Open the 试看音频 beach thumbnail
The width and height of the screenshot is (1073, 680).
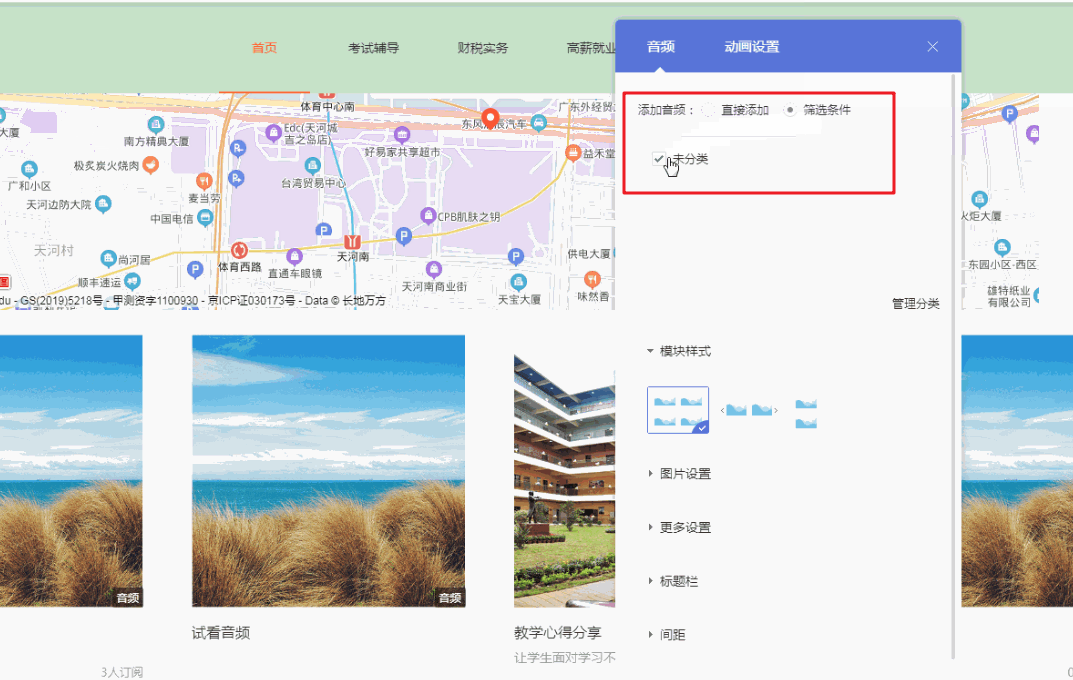[328, 471]
